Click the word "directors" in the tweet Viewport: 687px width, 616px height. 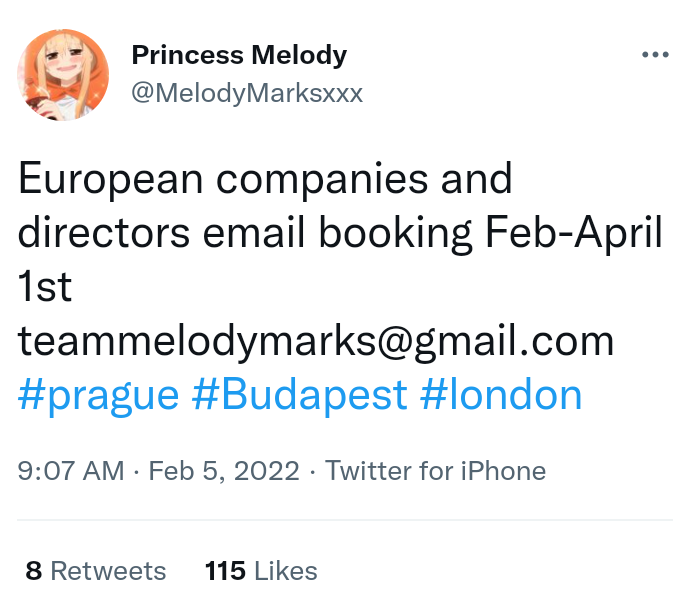tap(105, 234)
